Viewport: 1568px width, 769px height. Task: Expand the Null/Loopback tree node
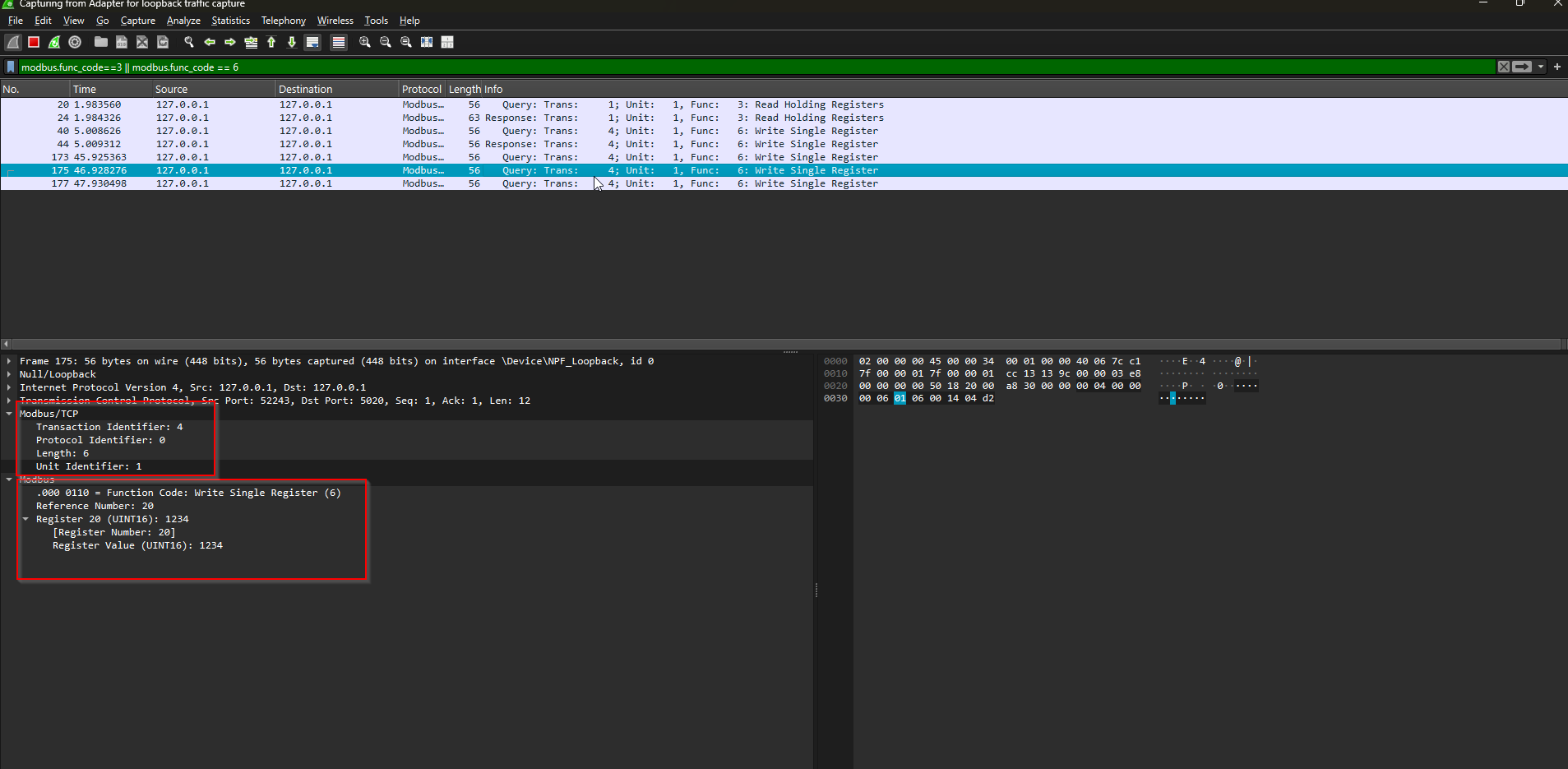coord(9,374)
